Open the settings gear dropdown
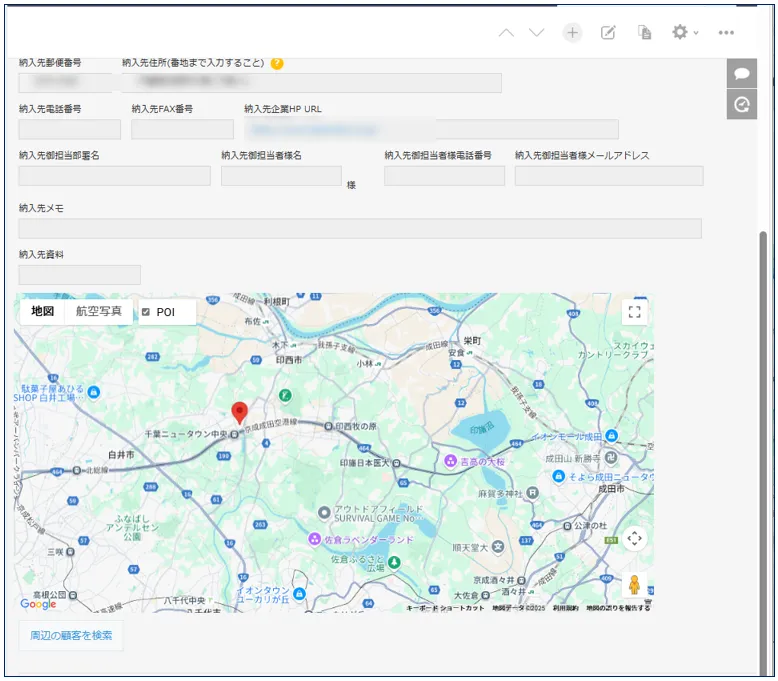The width and height of the screenshot is (778, 681). coord(685,33)
